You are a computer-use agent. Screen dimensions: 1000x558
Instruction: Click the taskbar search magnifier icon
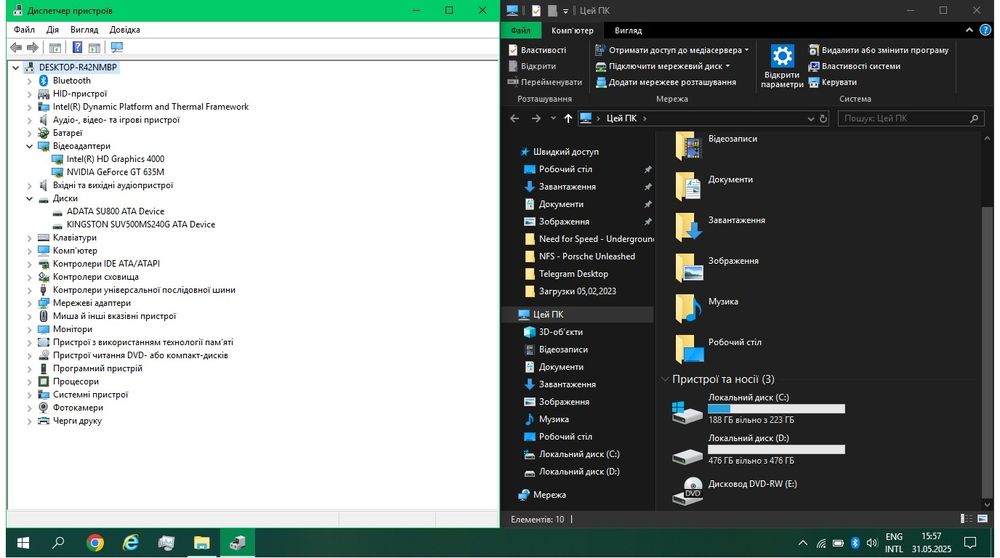tap(58, 543)
